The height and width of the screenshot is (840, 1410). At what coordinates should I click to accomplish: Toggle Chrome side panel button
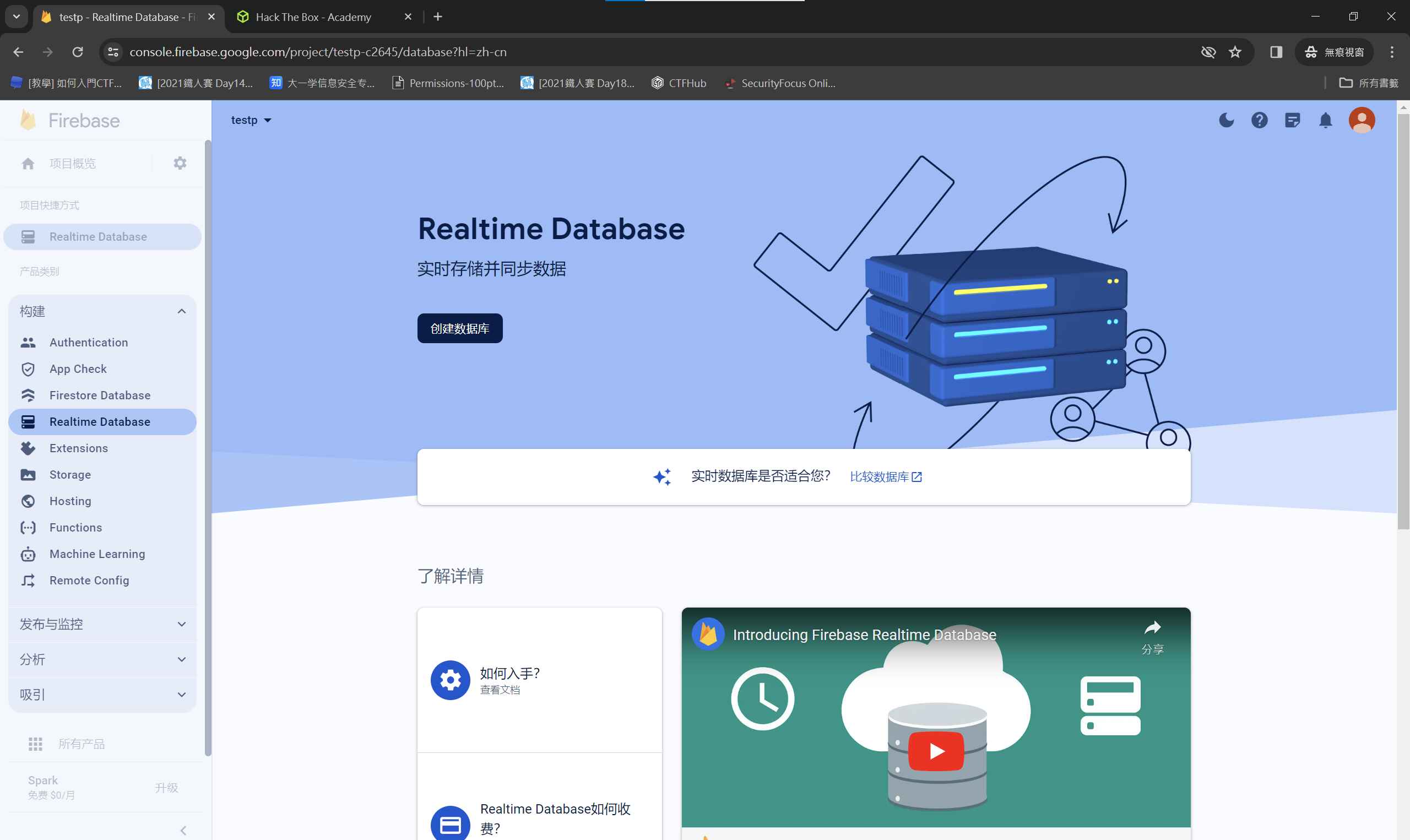pos(1276,52)
